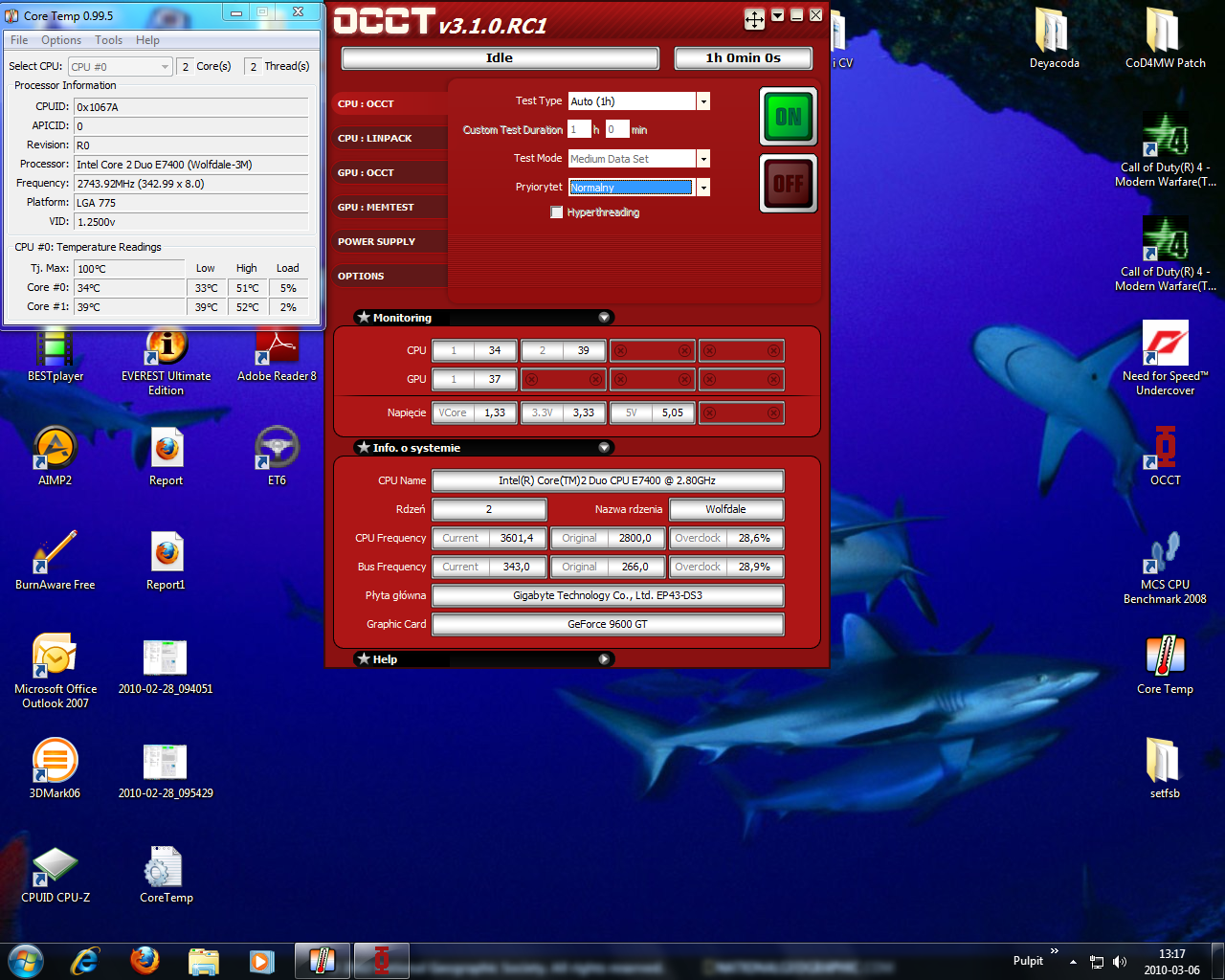Open the MCS CPU Benchmark 2008 icon
This screenshot has height=980, width=1225.
click(1165, 553)
